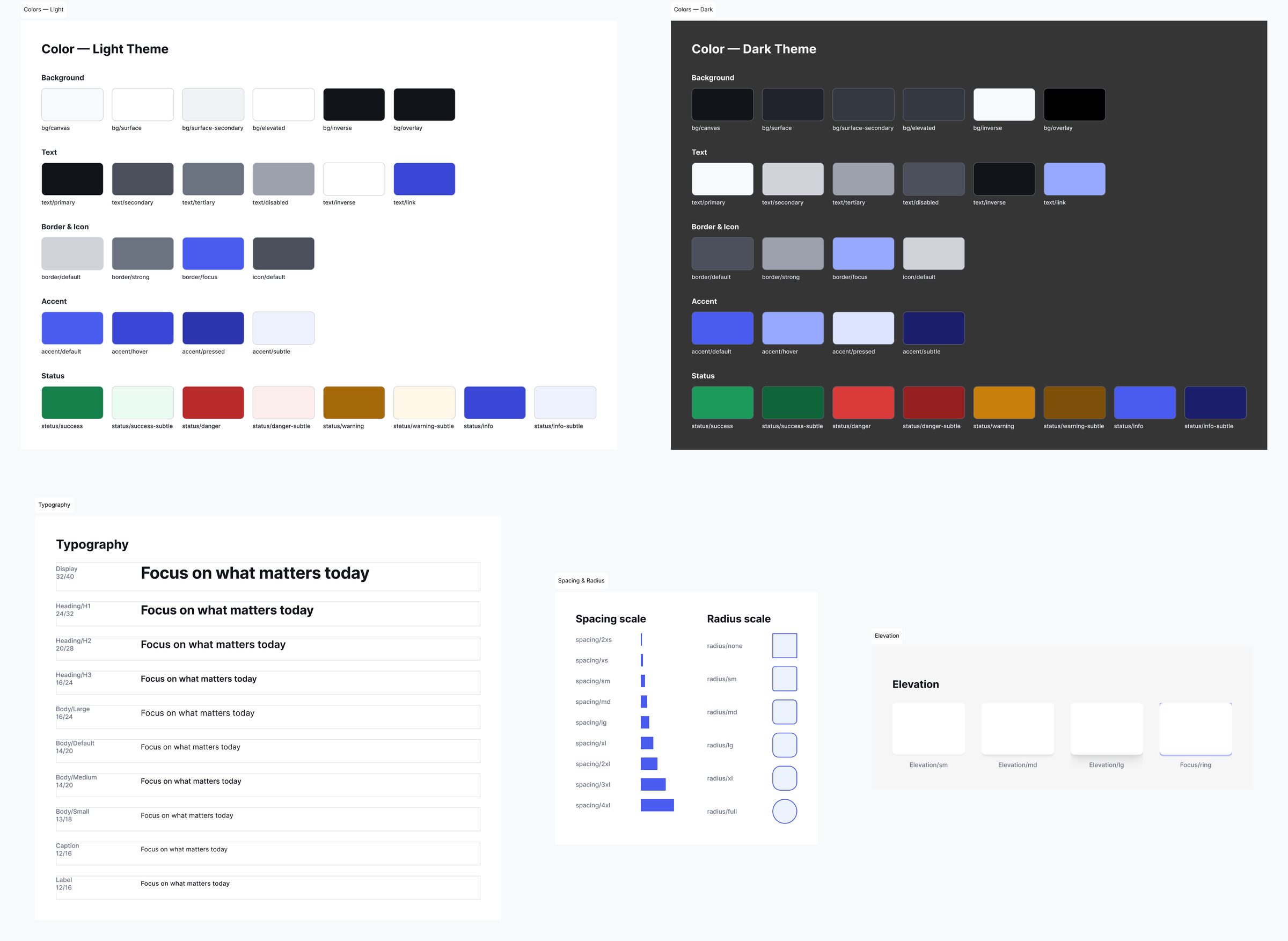Click the Color — Dark Theme heading
The image size is (1288, 941).
coord(754,49)
